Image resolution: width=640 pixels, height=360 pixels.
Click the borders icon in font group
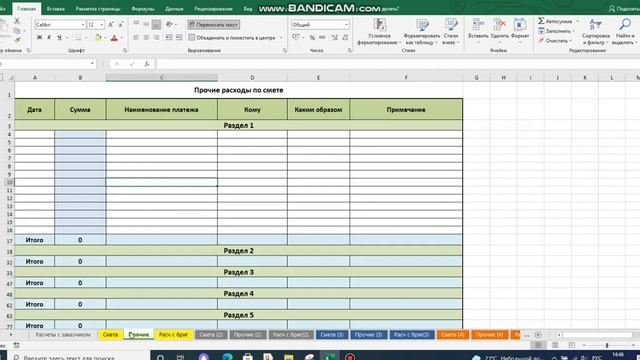tap(78, 38)
